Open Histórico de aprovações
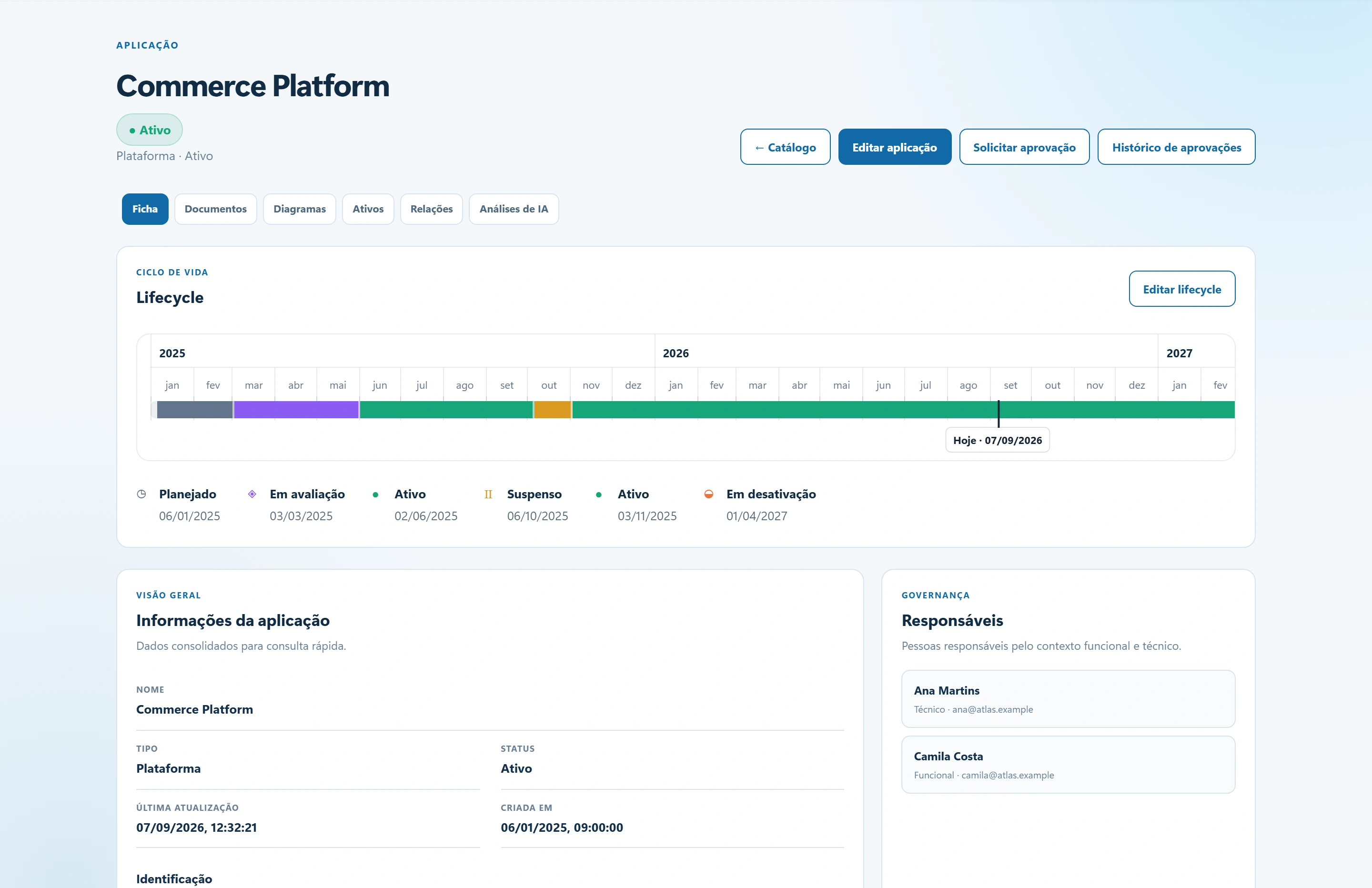The width and height of the screenshot is (1372, 888). (1176, 147)
